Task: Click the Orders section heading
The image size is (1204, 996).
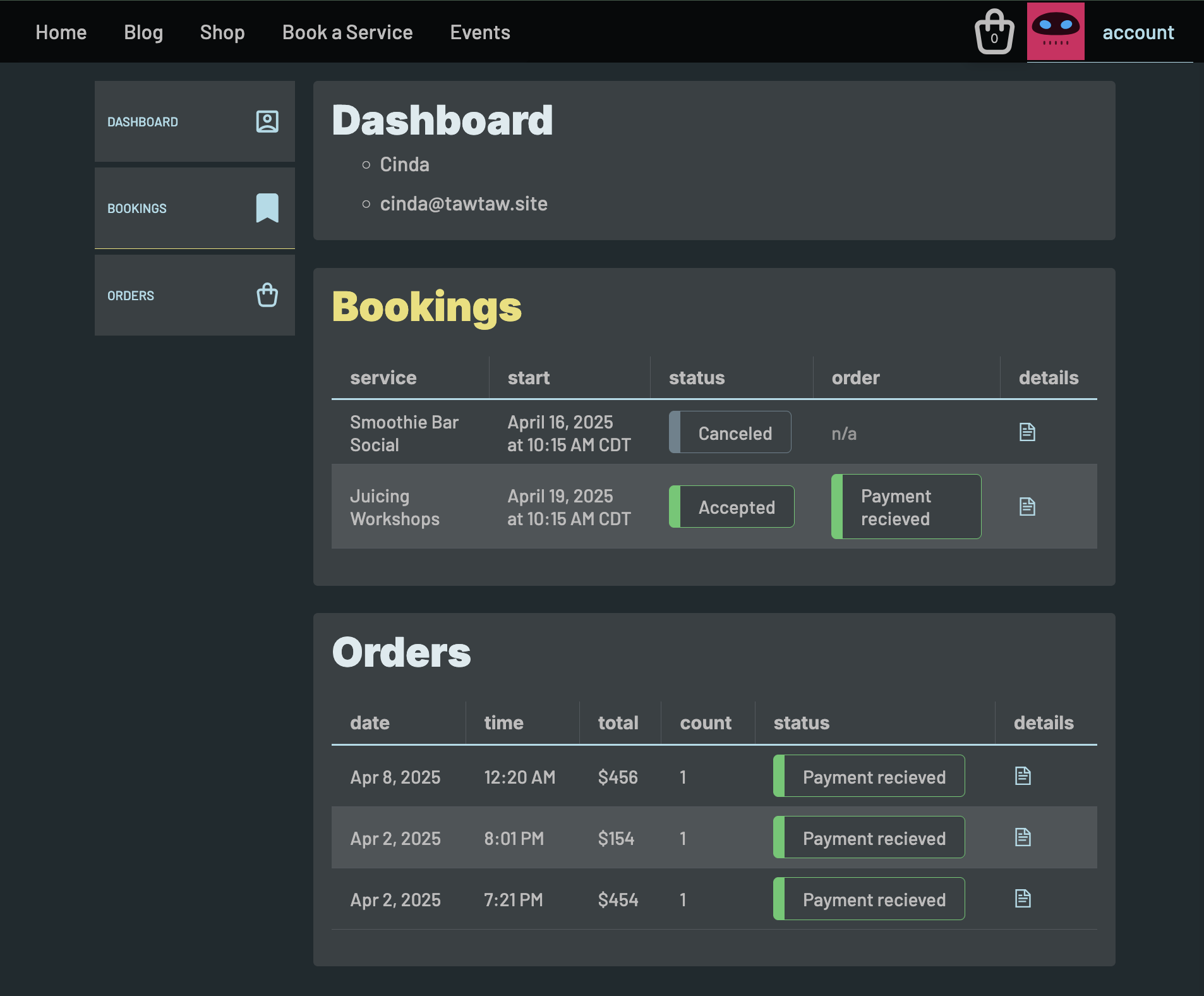Action: click(x=402, y=652)
